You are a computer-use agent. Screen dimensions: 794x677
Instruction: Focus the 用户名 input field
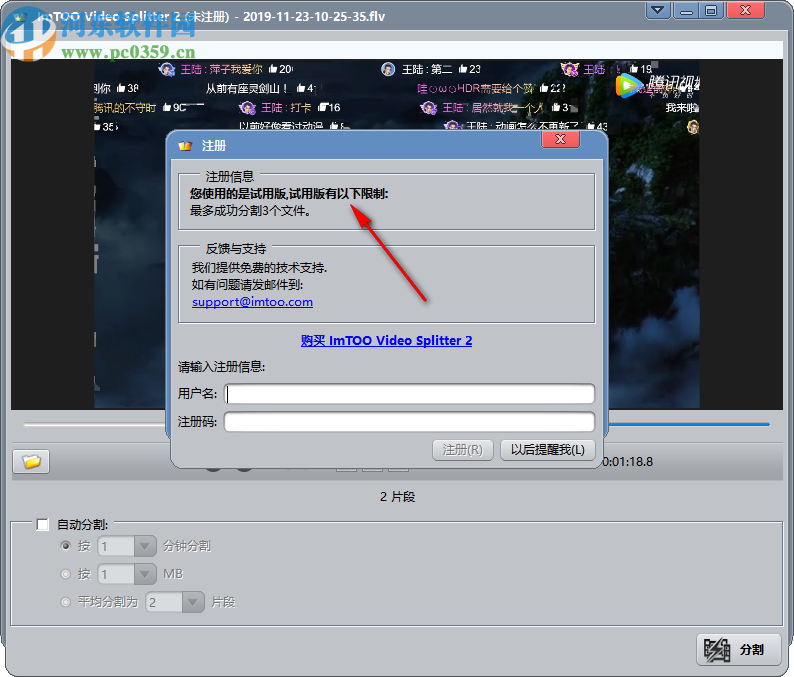(x=409, y=394)
